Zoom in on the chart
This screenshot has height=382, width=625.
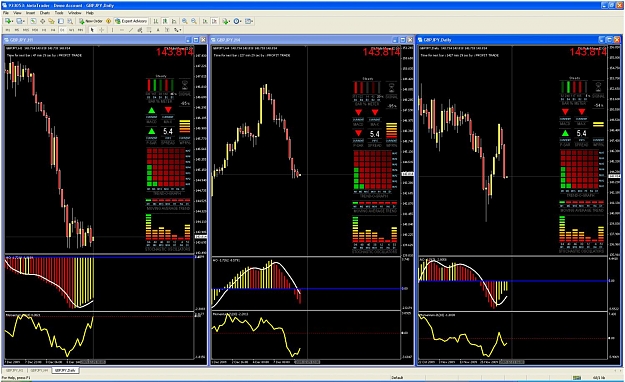pyautogui.click(x=185, y=21)
